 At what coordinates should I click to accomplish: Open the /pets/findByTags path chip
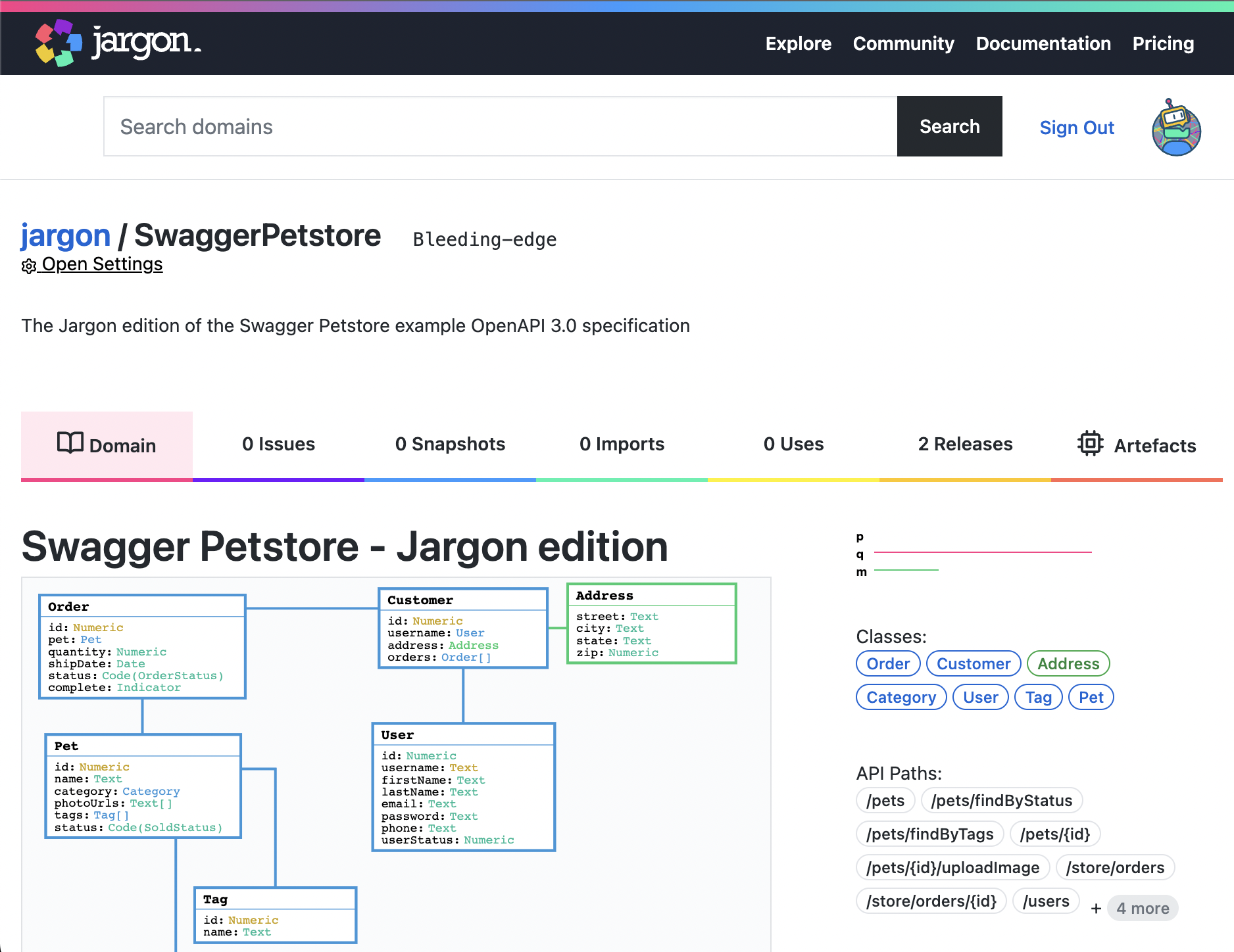click(x=930, y=834)
